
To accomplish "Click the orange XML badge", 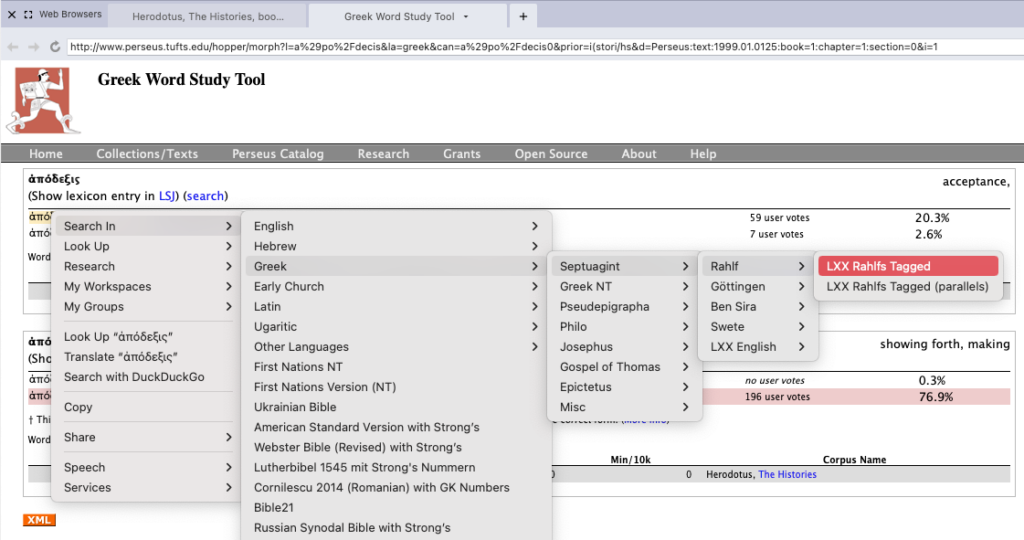I will [x=40, y=520].
